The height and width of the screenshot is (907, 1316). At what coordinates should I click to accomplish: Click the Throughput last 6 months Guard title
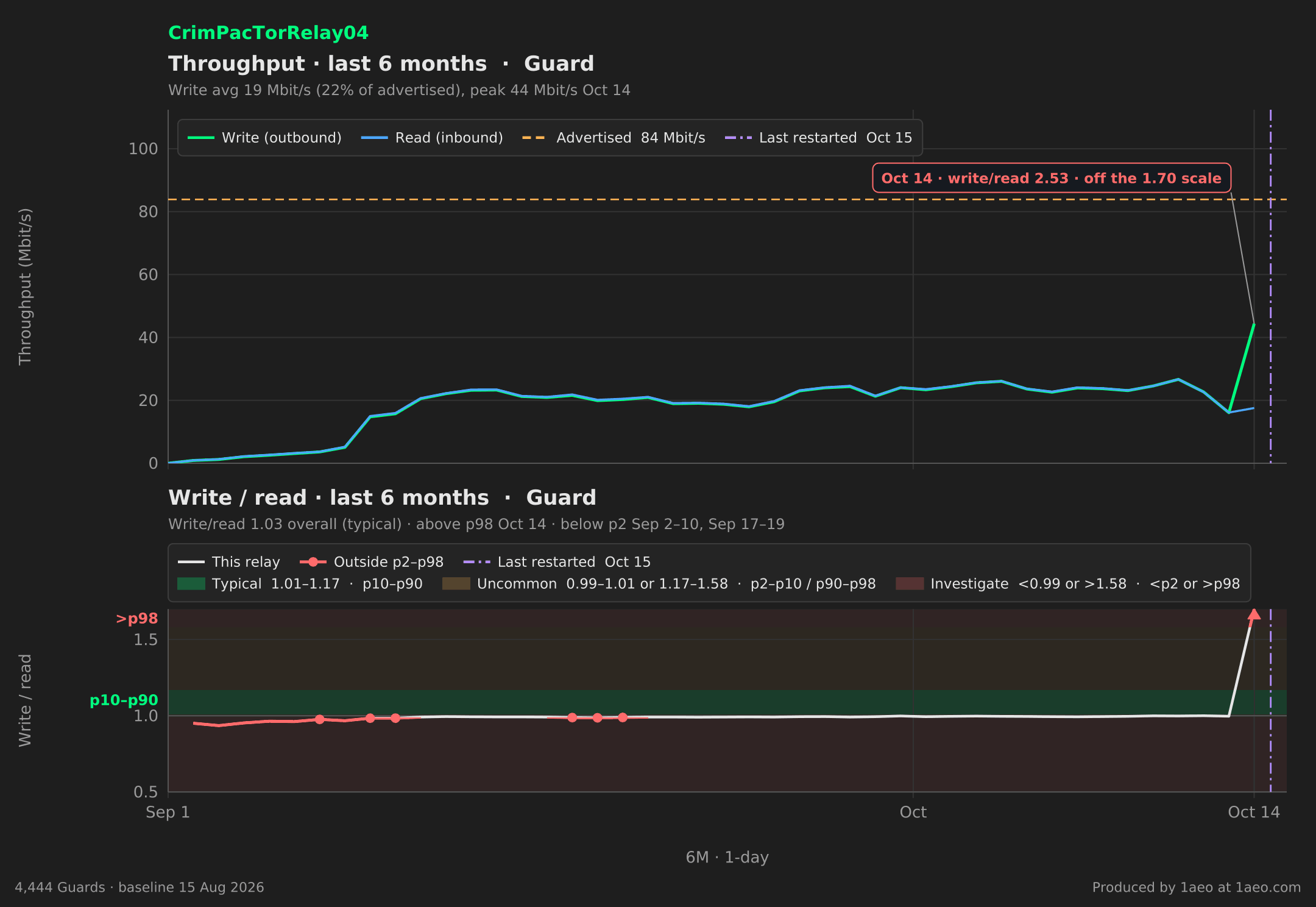tap(381, 63)
